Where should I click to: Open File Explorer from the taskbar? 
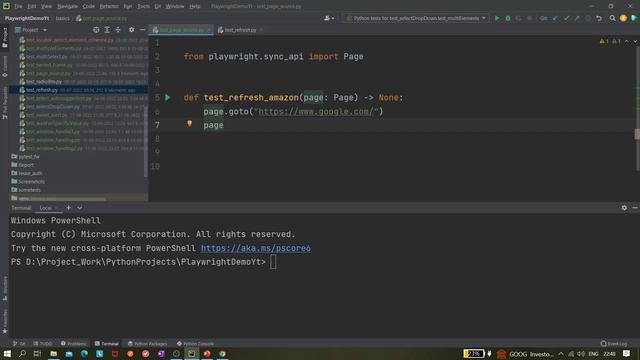tap(53, 353)
